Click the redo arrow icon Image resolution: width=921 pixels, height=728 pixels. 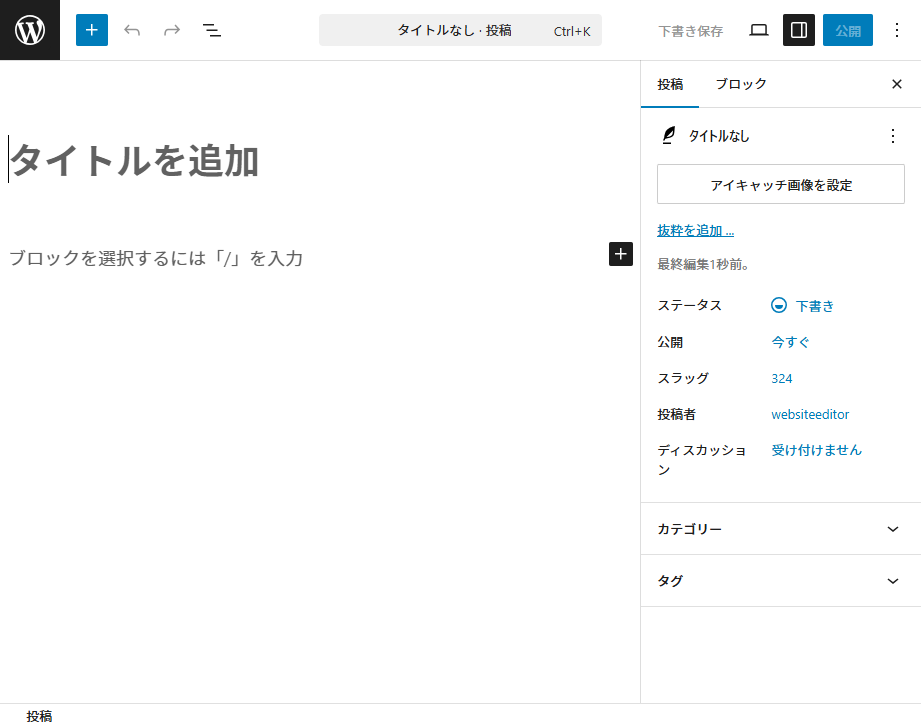click(172, 30)
